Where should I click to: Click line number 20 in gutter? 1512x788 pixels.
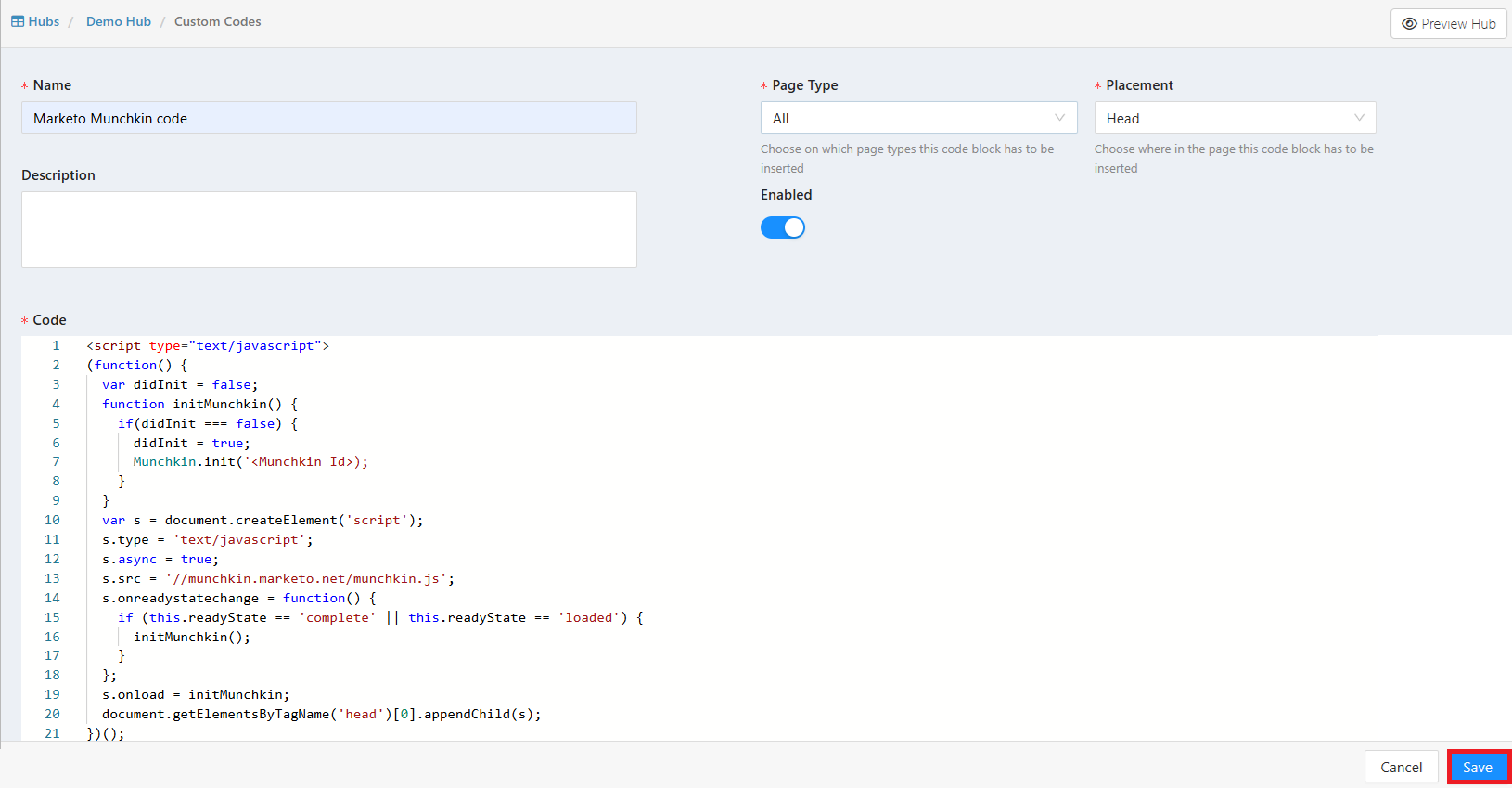52,714
